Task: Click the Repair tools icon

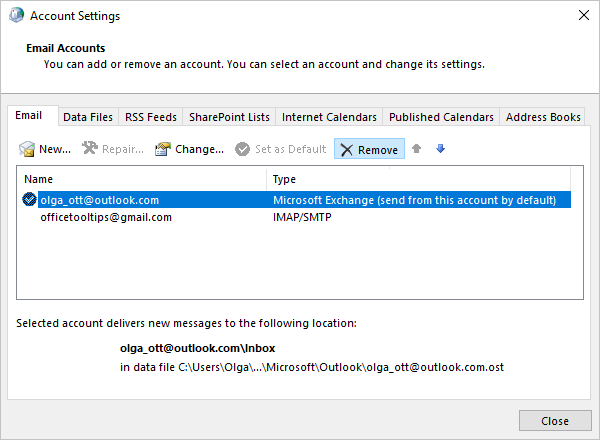Action: (x=90, y=148)
